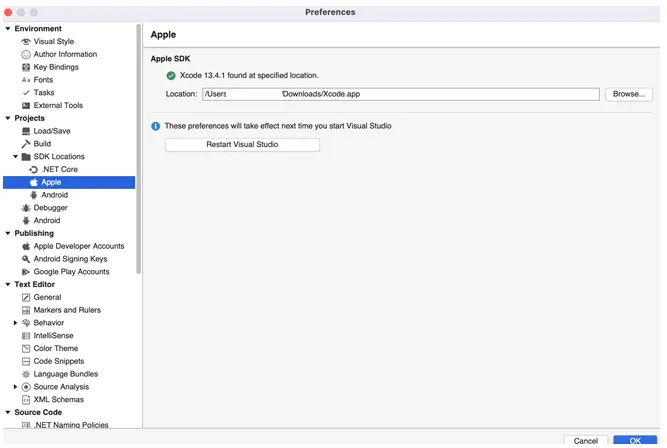Collapse the SDK Locations folder
This screenshot has width=667, height=448.
(x=16, y=157)
